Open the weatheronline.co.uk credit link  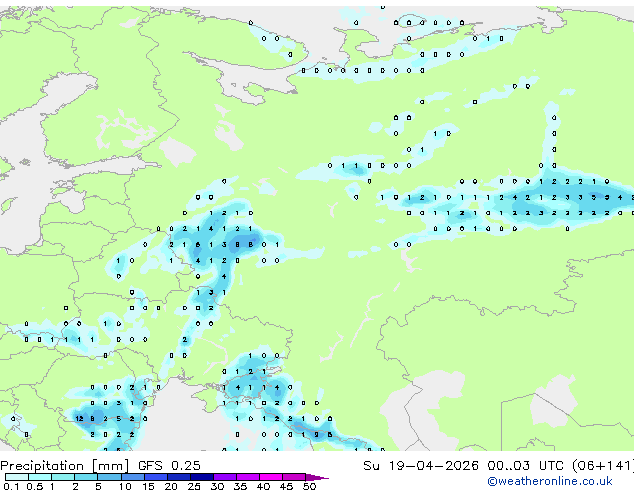click(x=550, y=481)
